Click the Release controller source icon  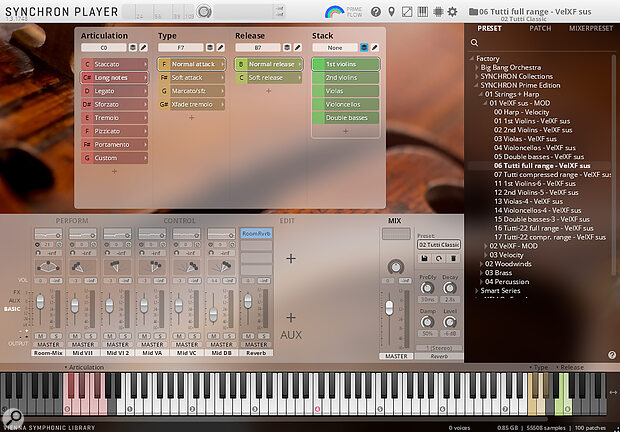(287, 47)
